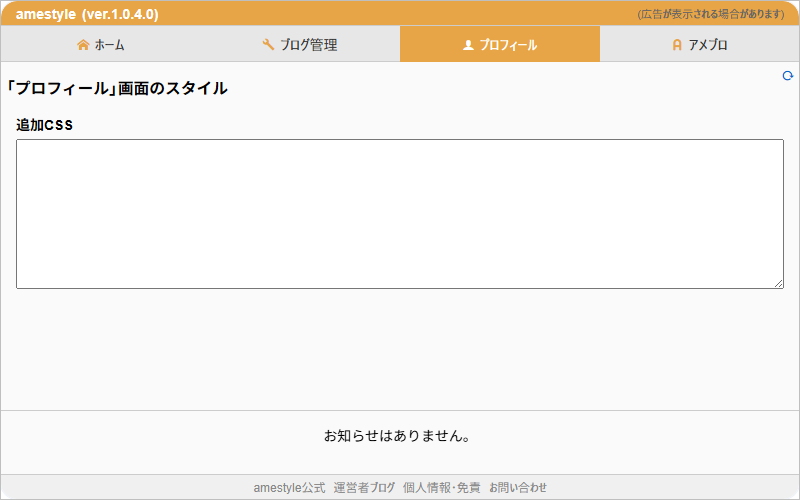Click the person icon on the プロフィール tab

[468, 45]
